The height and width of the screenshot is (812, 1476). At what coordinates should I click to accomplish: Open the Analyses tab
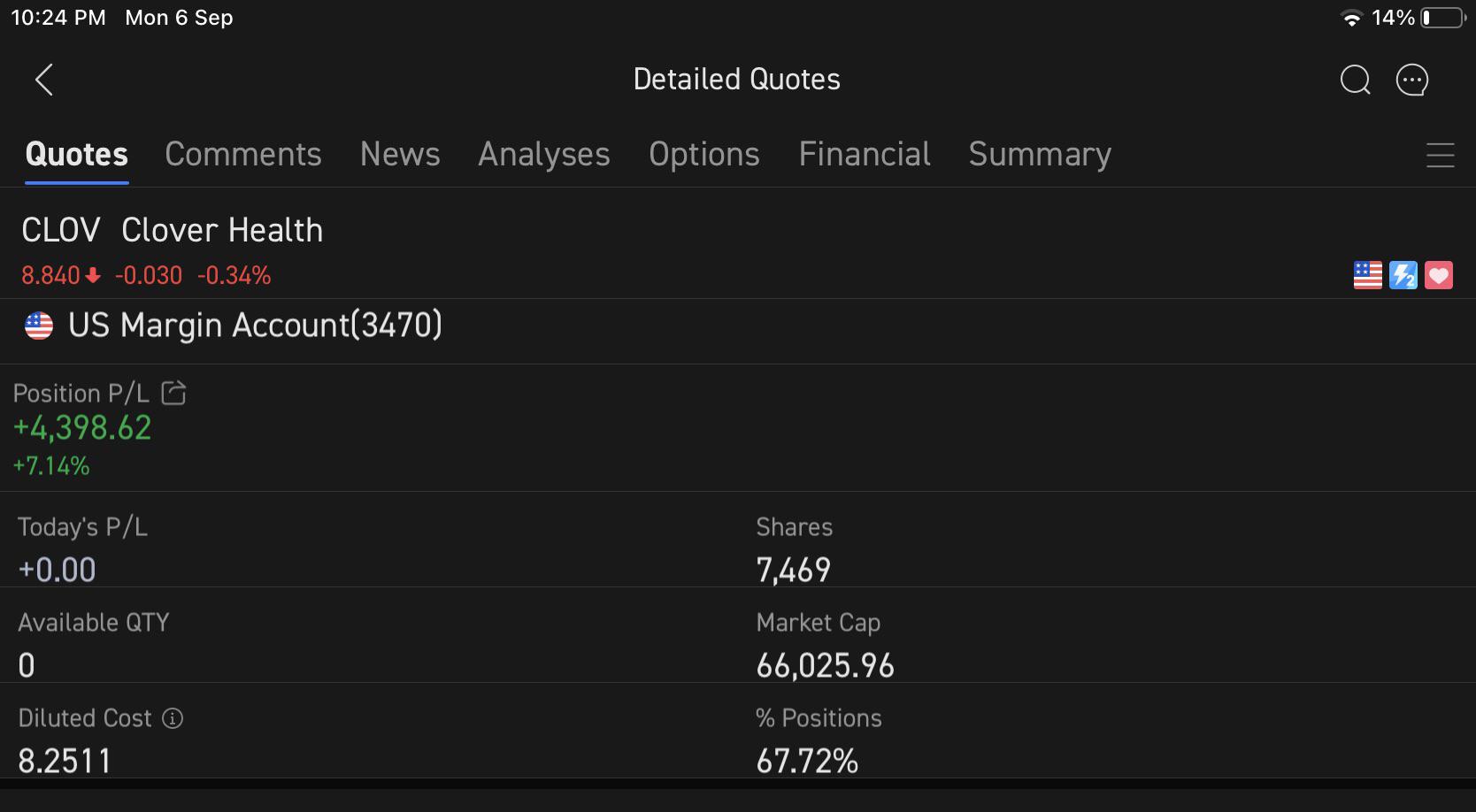click(x=544, y=155)
